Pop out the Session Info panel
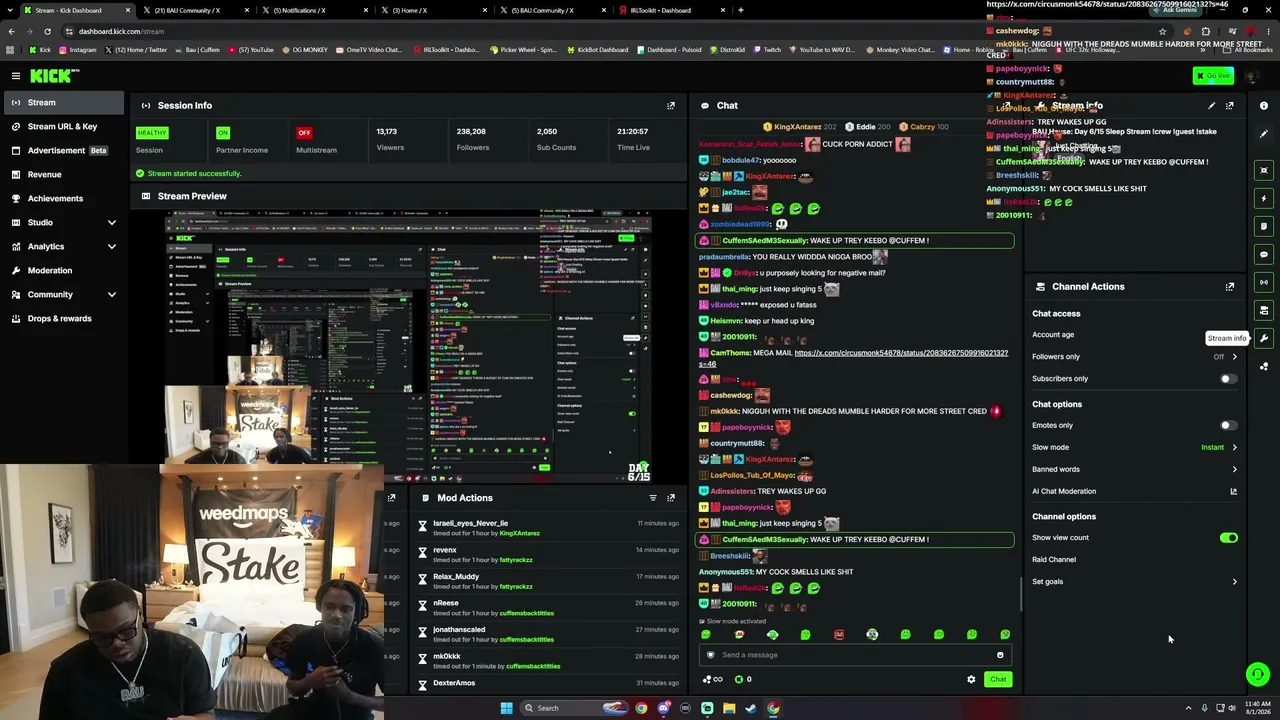 tap(671, 105)
